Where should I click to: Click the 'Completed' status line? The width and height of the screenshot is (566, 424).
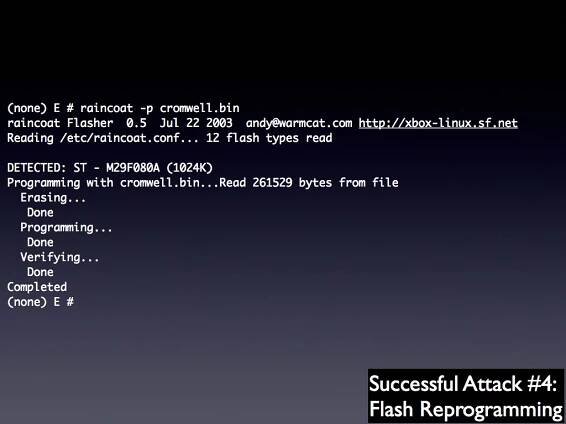click(37, 287)
